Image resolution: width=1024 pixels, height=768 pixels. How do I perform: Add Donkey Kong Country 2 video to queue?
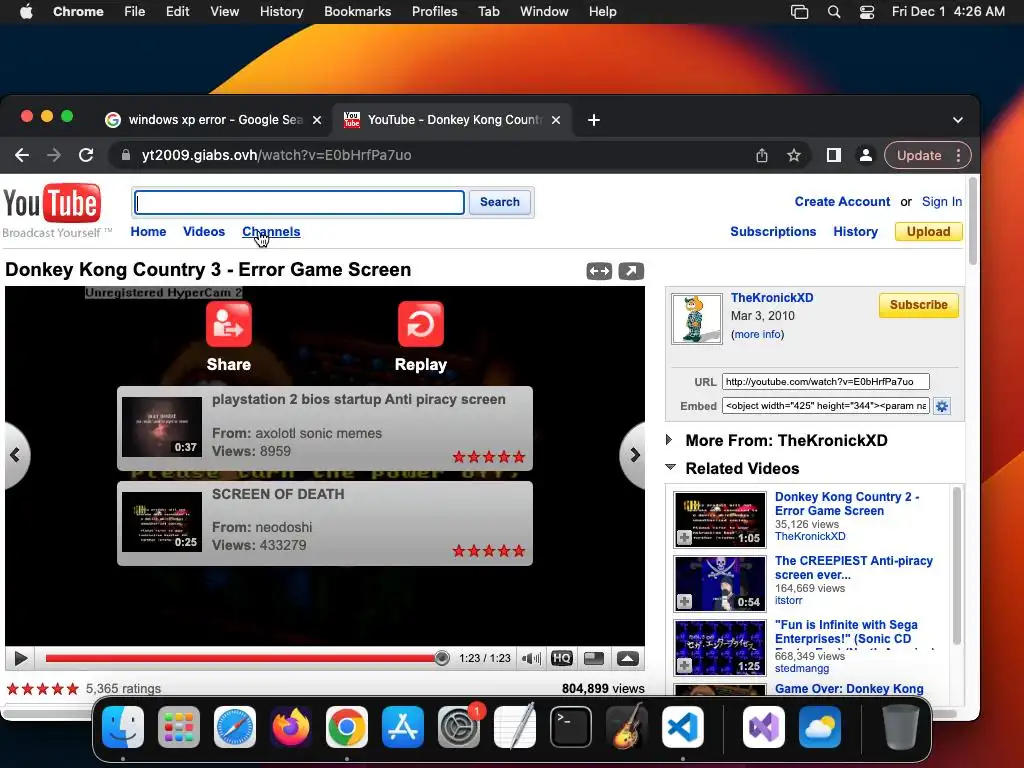point(684,537)
